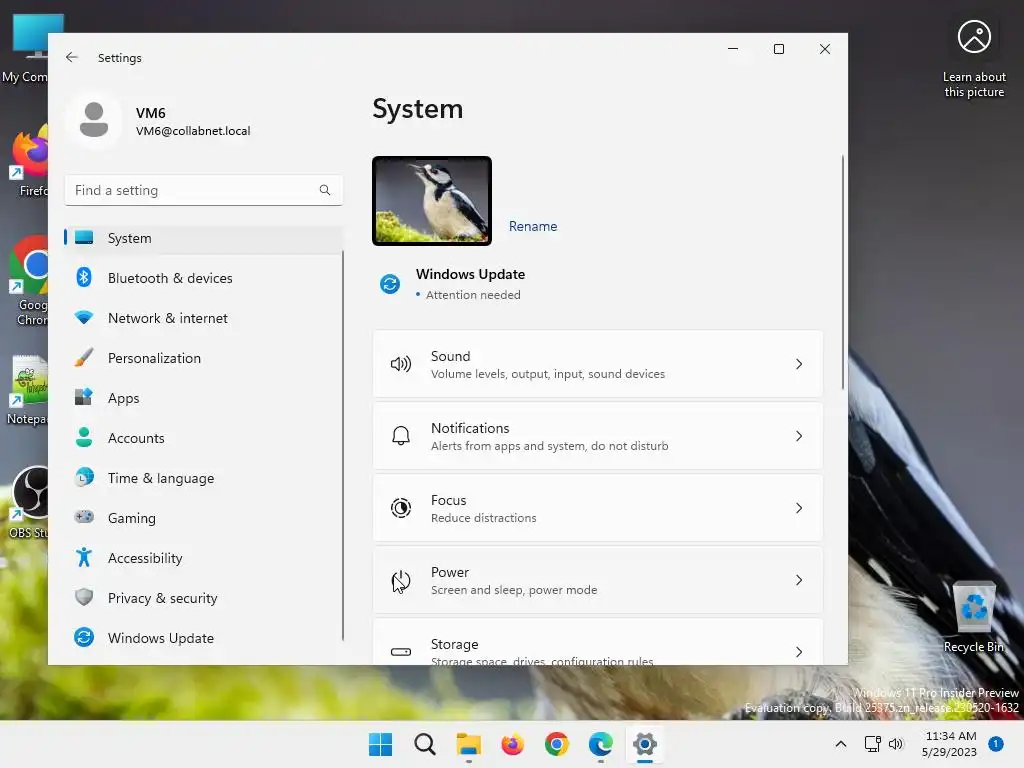Screen dimensions: 1024x768
Task: Open the Apps icon in sidebar
Action: [84, 397]
